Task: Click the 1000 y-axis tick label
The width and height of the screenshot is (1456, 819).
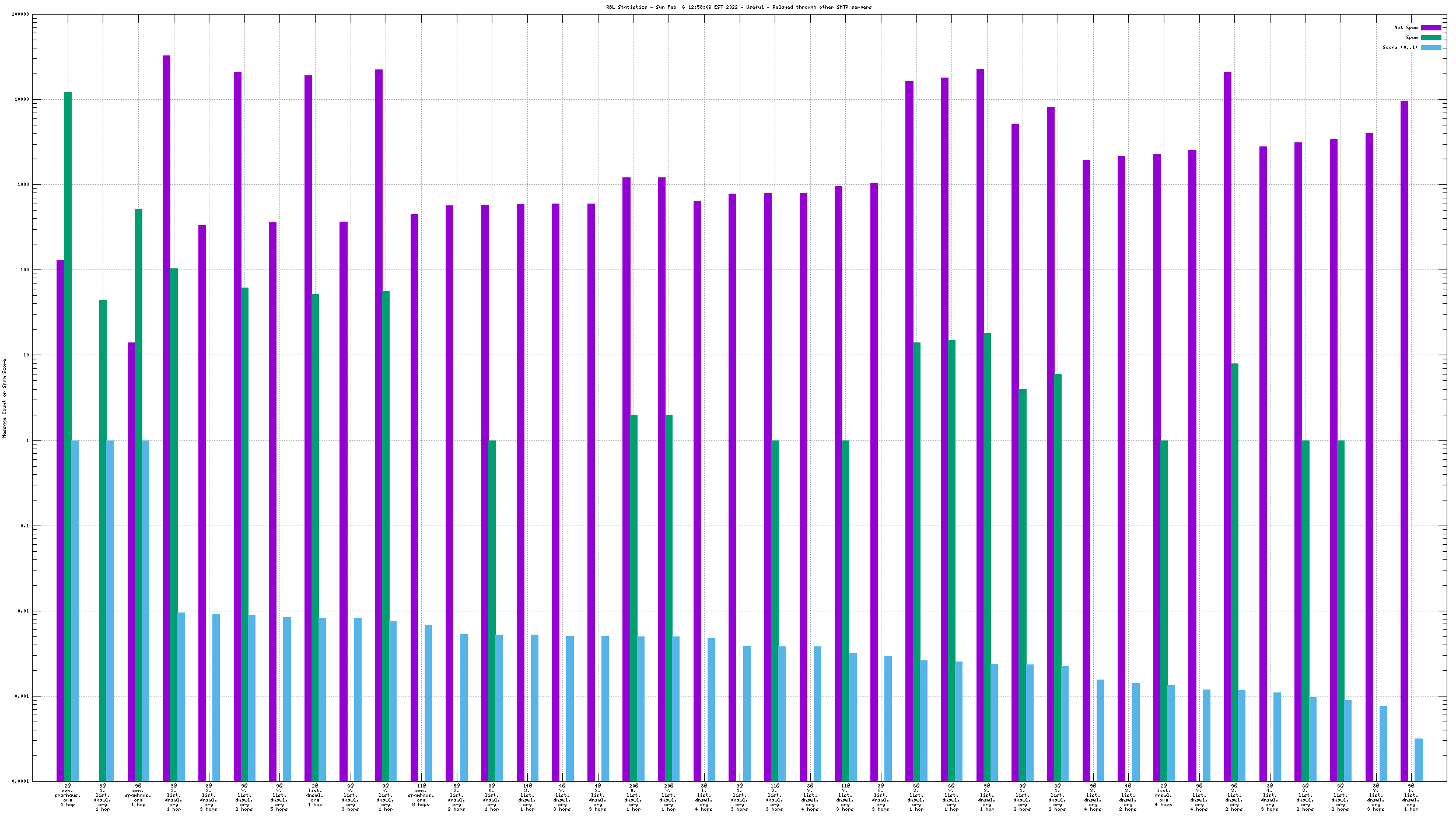Action: pyautogui.click(x=22, y=185)
